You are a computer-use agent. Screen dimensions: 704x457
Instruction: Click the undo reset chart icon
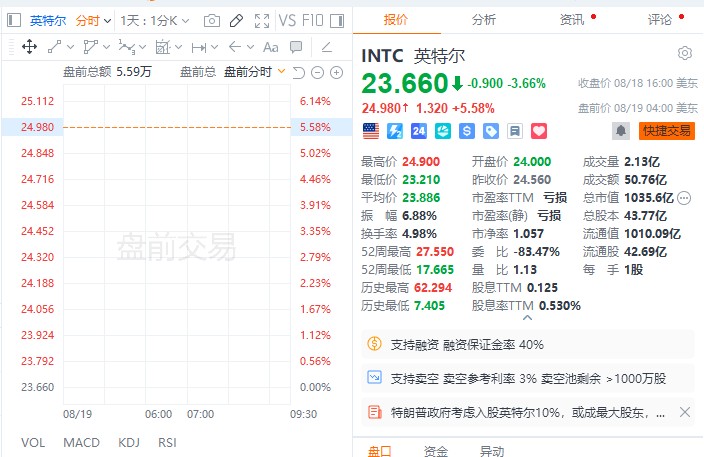299,72
